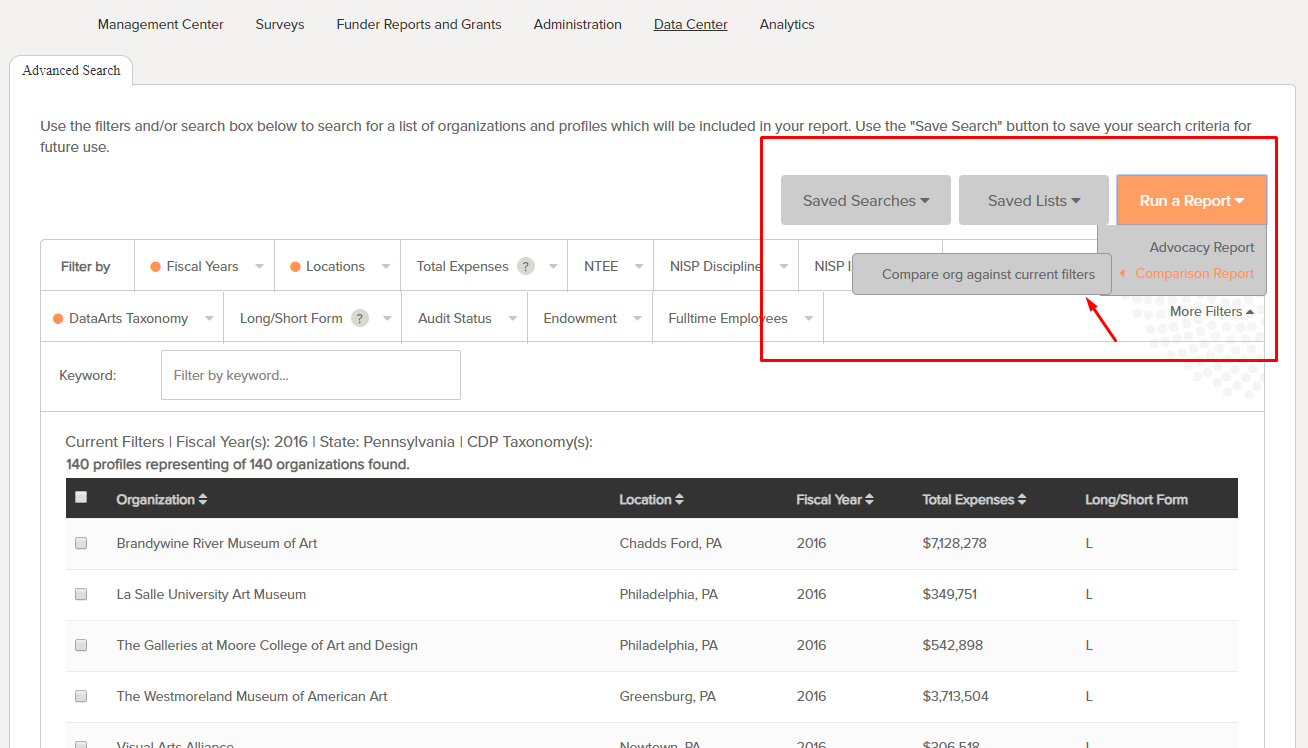
Task: Click the Total Expenses help question-mark icon
Action: click(525, 267)
